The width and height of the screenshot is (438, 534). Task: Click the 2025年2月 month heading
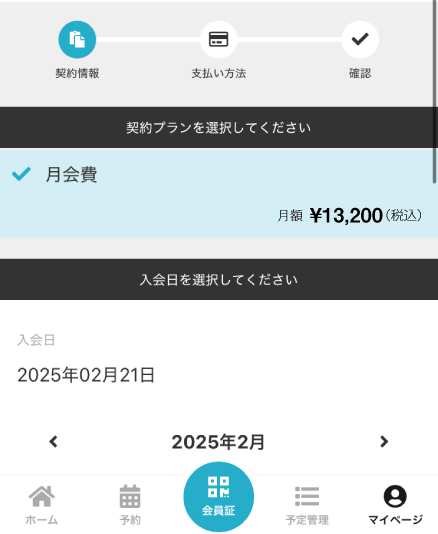pos(218,442)
